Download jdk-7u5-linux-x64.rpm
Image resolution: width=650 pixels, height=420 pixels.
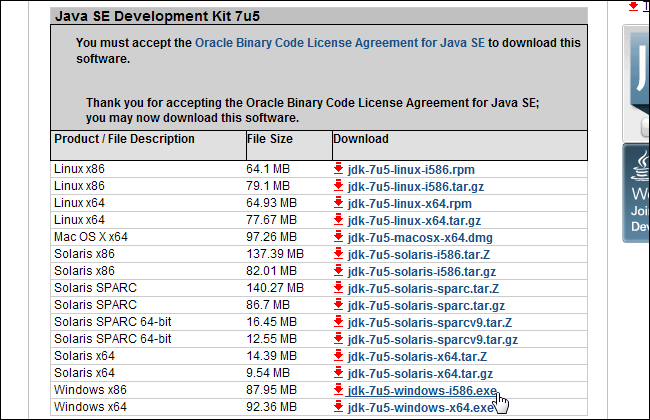pyautogui.click(x=410, y=204)
